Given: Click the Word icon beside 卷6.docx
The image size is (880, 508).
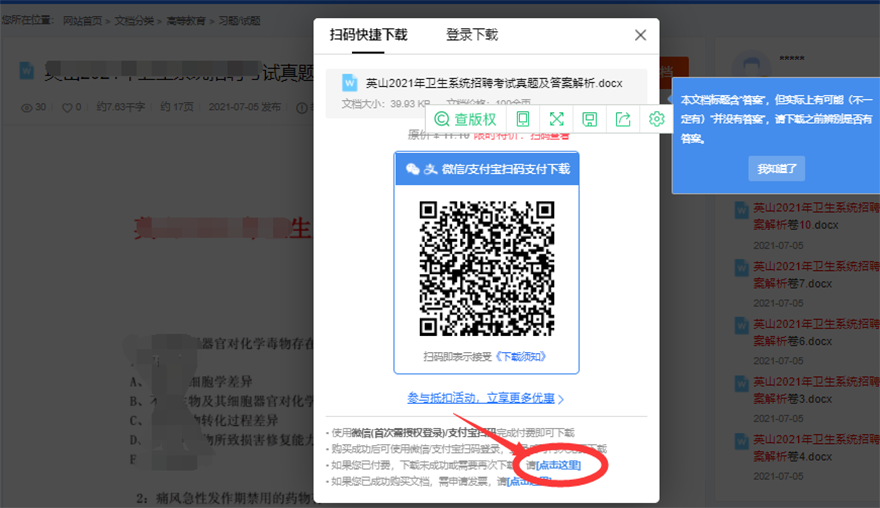Looking at the screenshot, I should [741, 326].
